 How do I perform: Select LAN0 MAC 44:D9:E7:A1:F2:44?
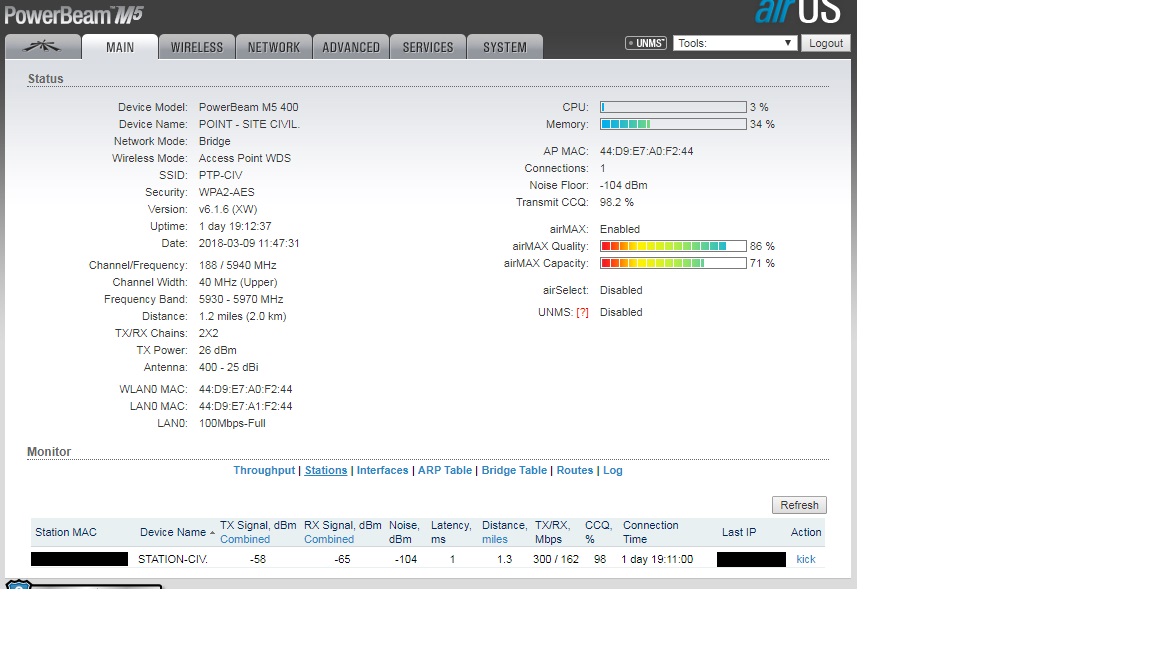[x=245, y=406]
